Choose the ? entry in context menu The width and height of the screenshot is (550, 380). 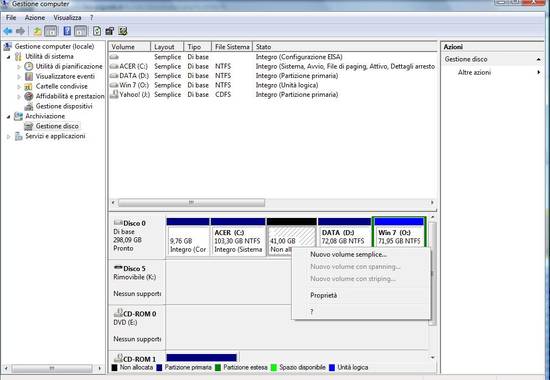[x=361, y=312]
